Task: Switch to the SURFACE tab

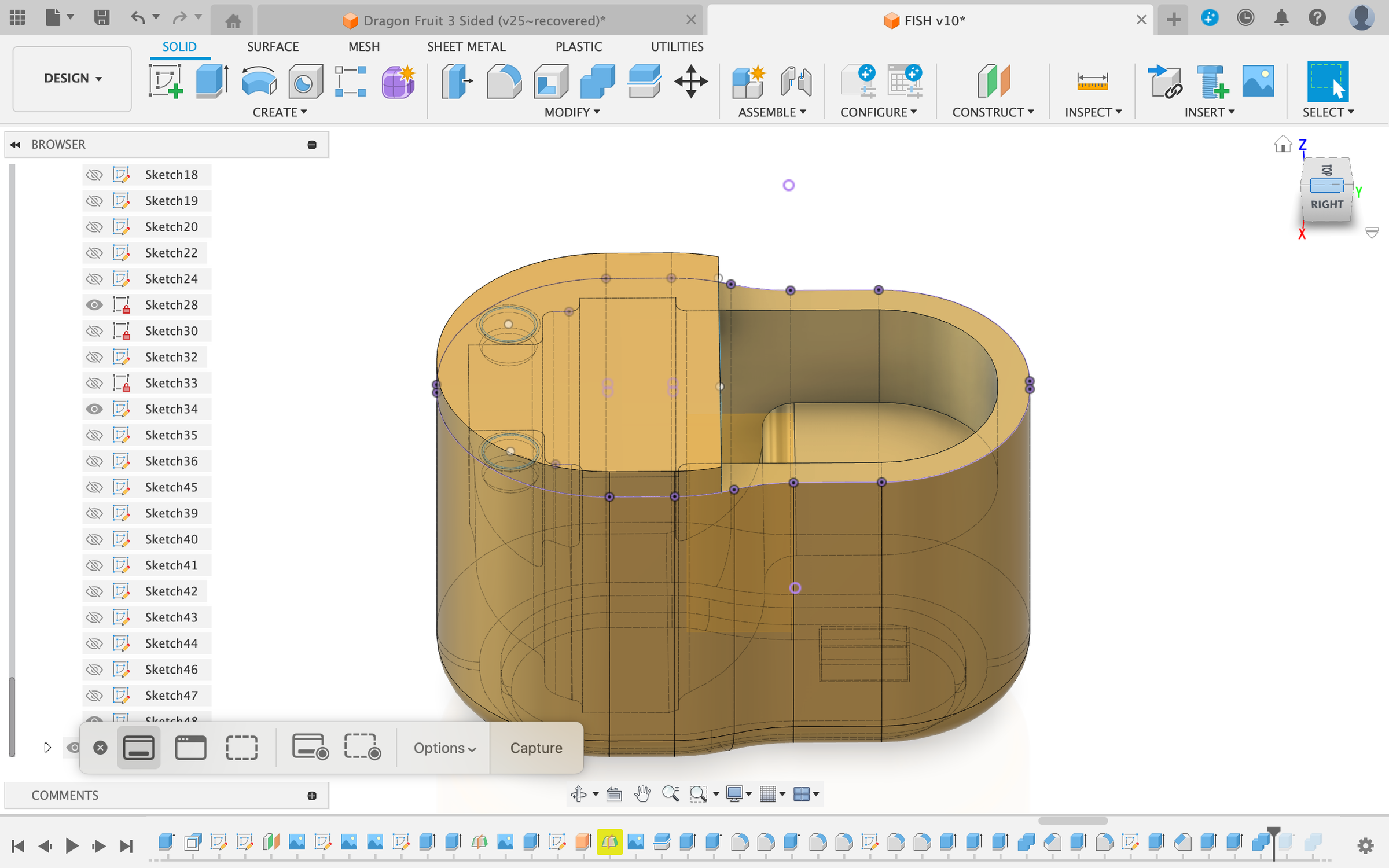Action: click(273, 46)
